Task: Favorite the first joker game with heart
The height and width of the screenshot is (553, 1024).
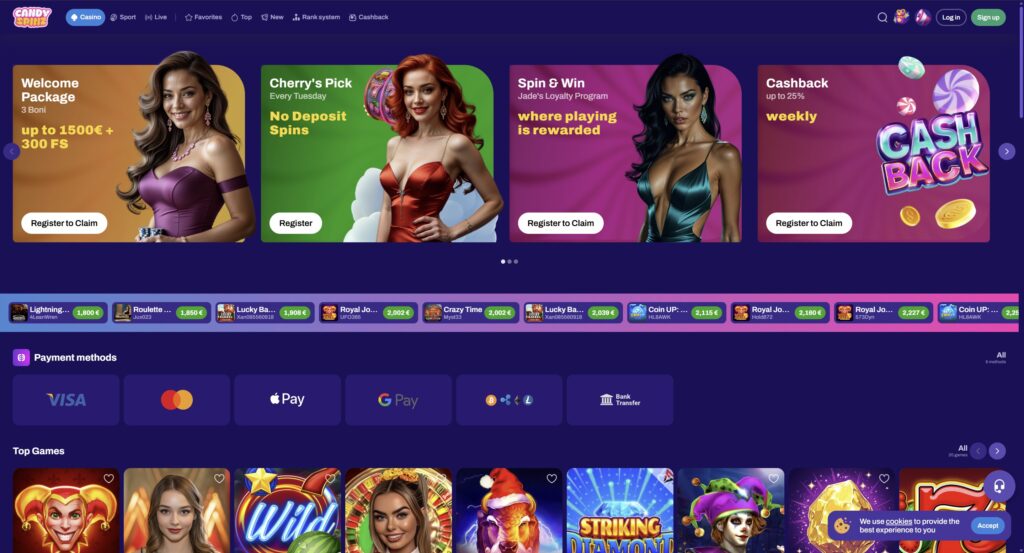Action: [108, 479]
